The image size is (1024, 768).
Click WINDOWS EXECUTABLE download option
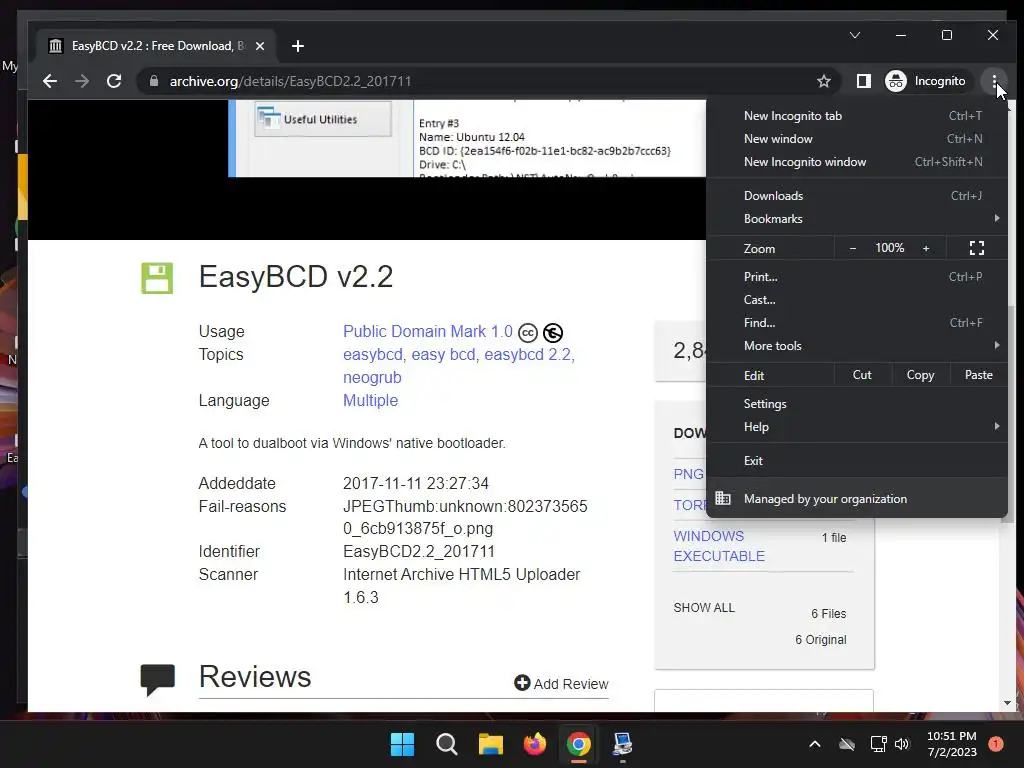[x=718, y=546]
